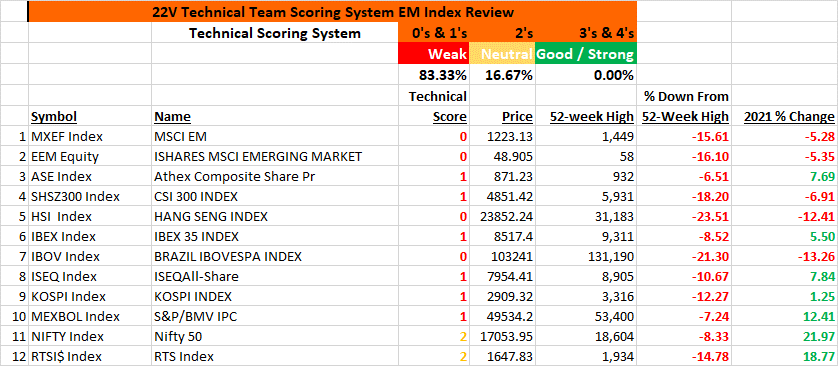The height and width of the screenshot is (366, 838).
Task: Select the 'HSI Index' symbol cell
Action: click(90, 216)
